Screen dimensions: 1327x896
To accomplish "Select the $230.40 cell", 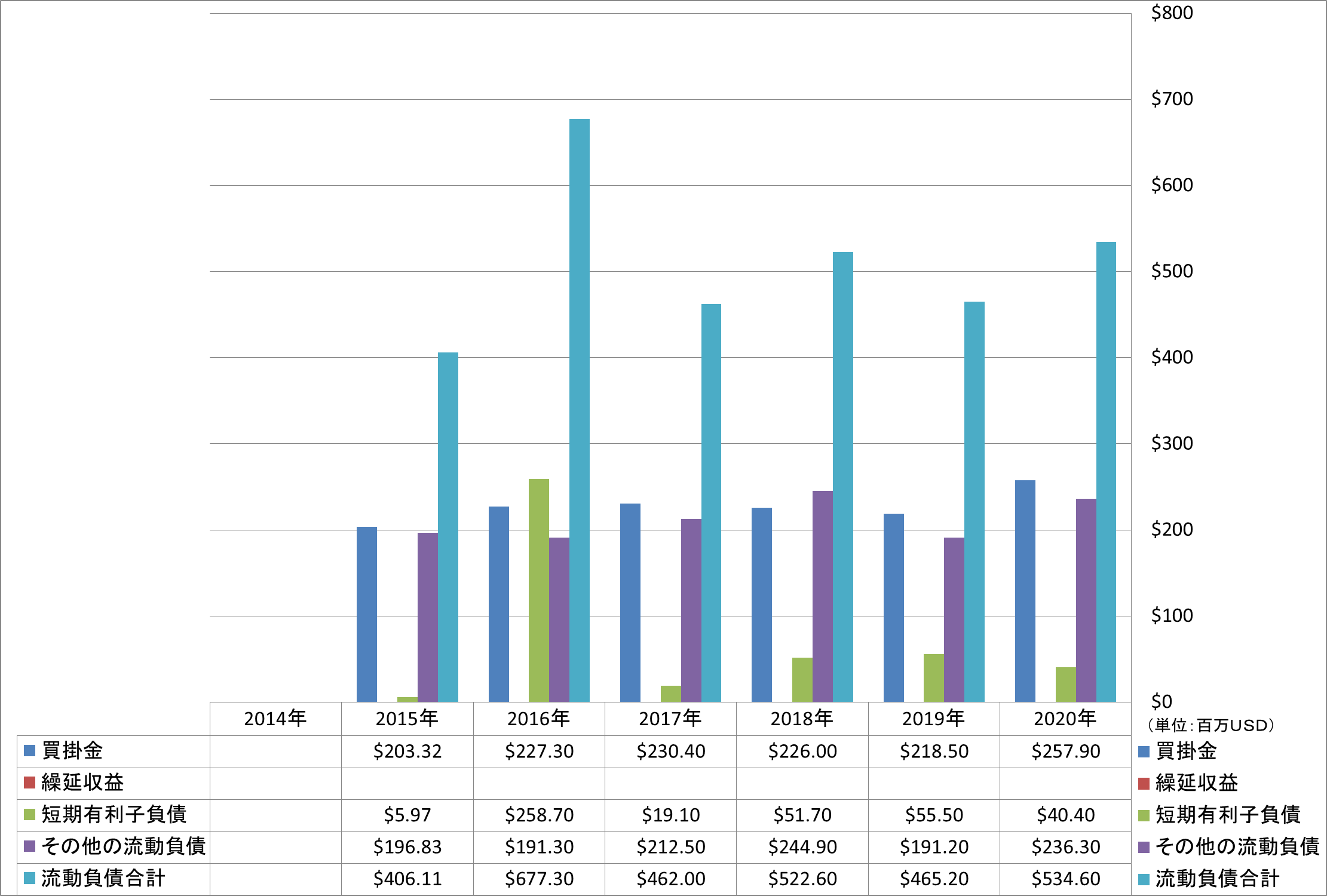I will coord(670,751).
